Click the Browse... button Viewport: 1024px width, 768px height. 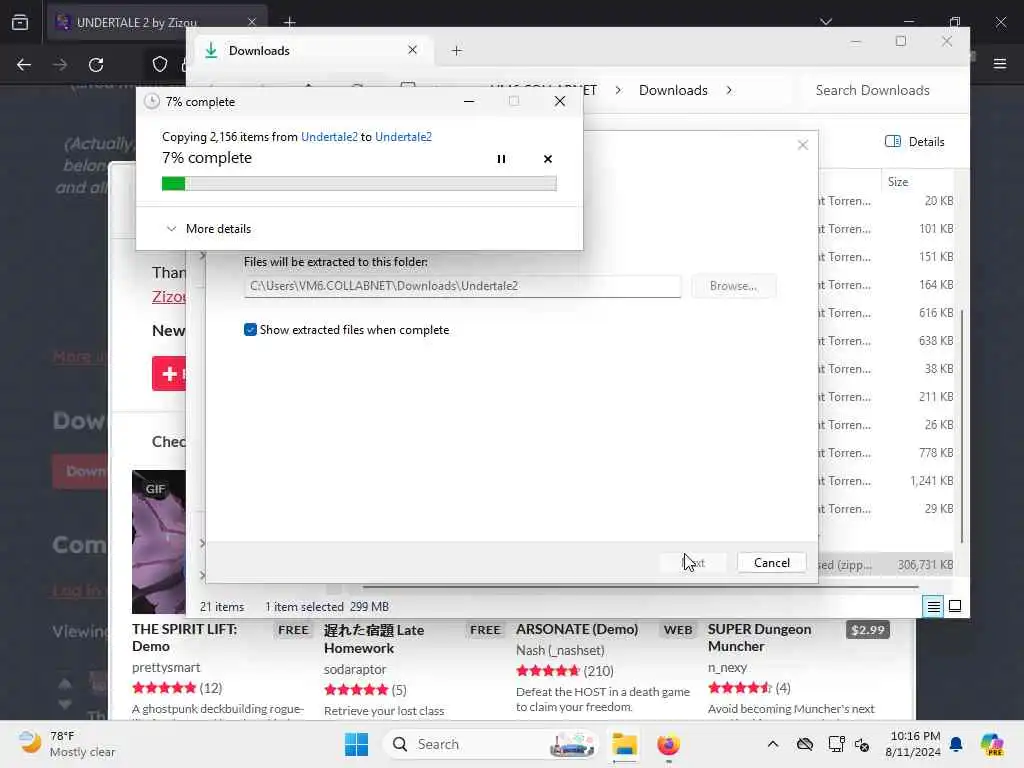tap(733, 286)
